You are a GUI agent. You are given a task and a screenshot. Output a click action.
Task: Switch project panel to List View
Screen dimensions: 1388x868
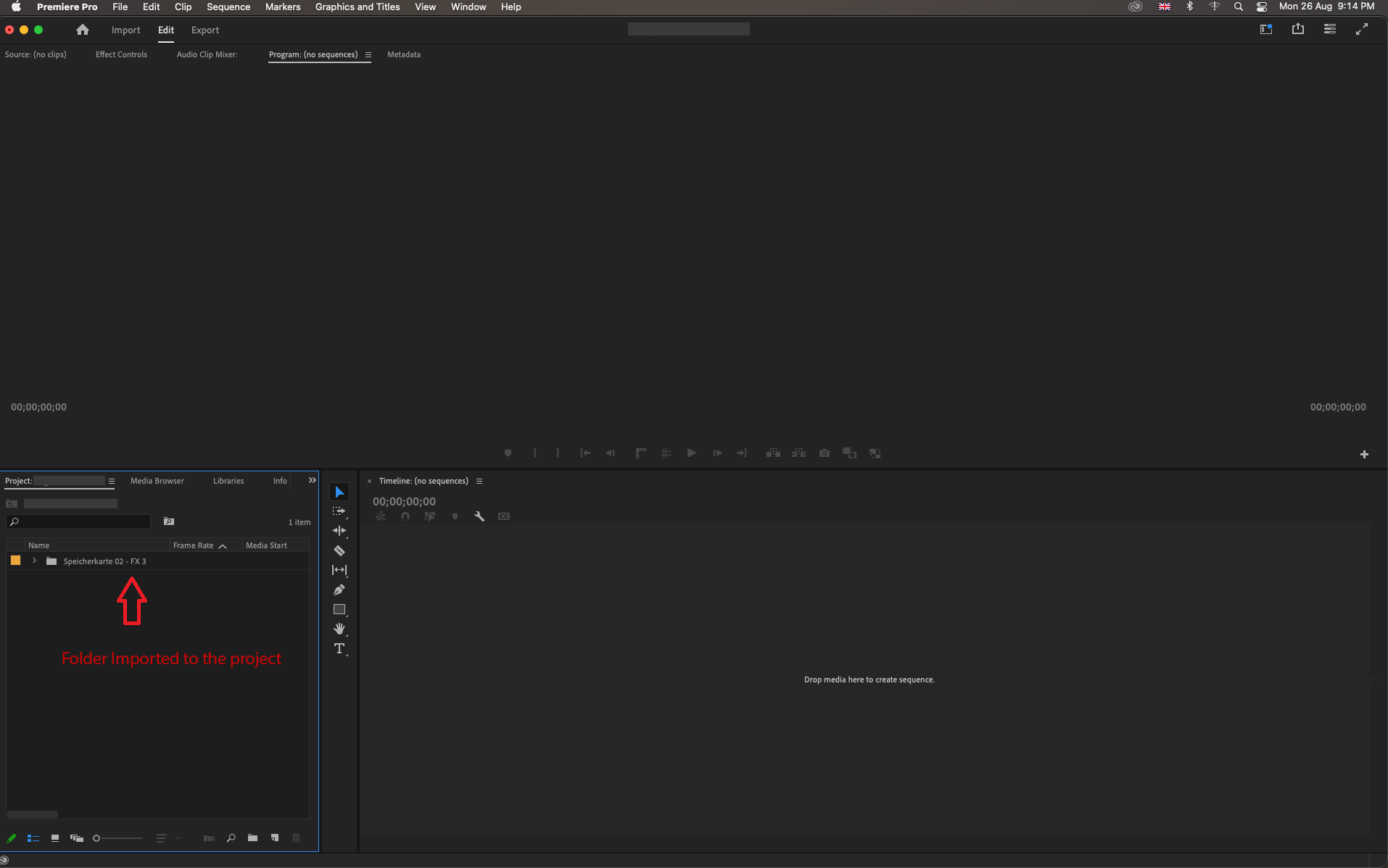[33, 838]
